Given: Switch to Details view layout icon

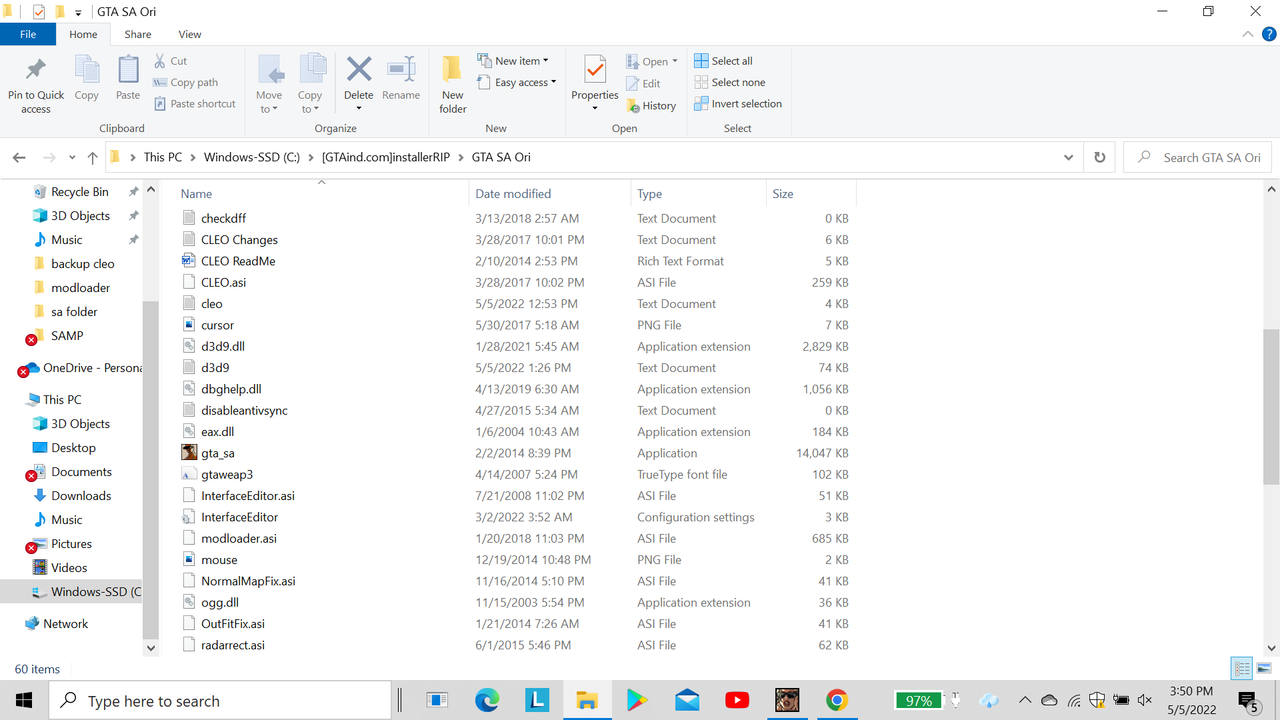Looking at the screenshot, I should (1242, 669).
